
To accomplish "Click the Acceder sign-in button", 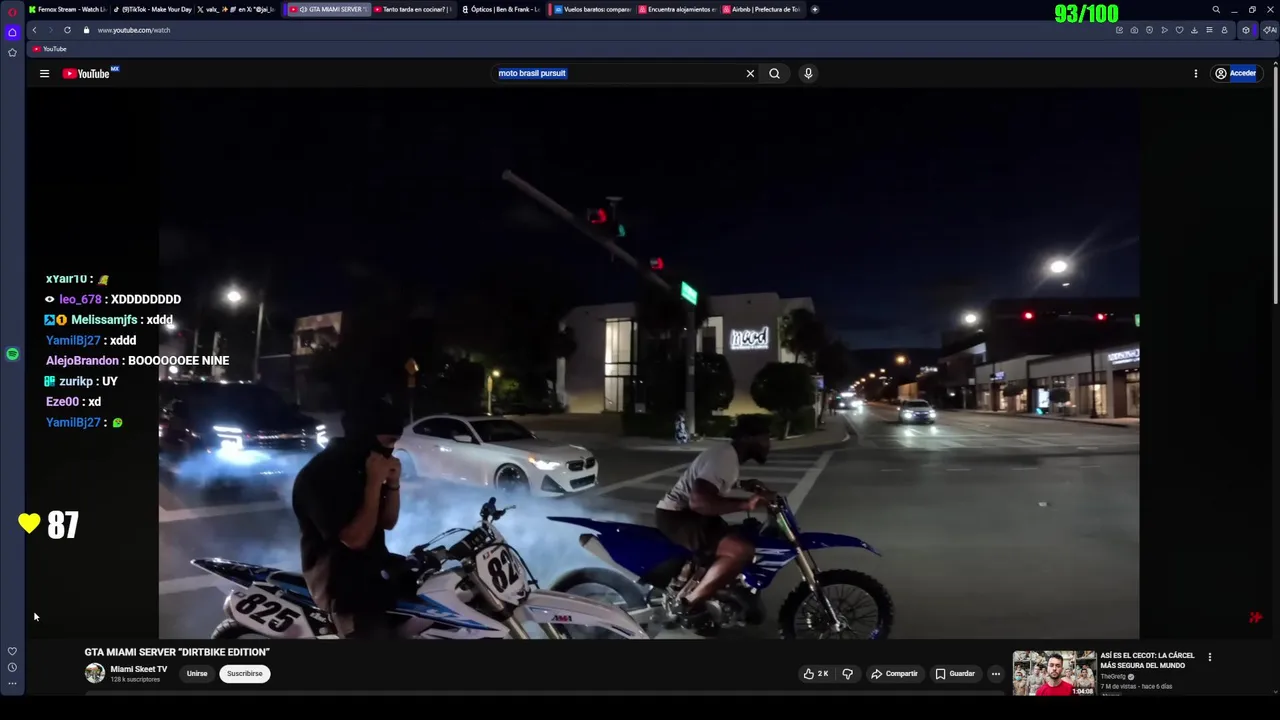I will pos(1235,73).
